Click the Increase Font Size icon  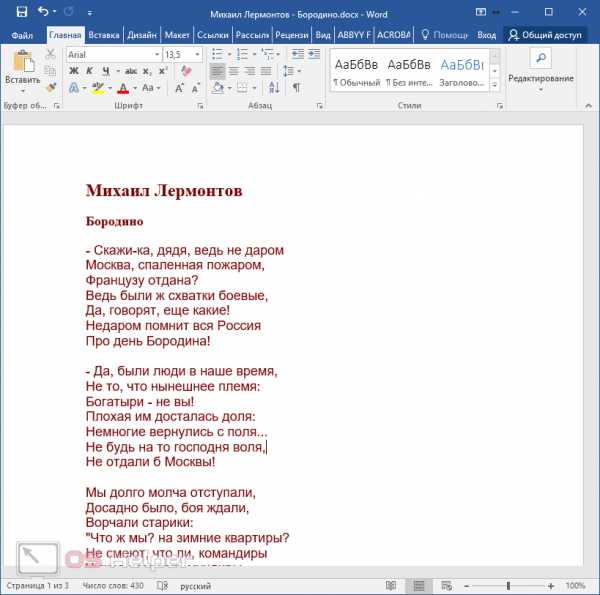coord(179,88)
